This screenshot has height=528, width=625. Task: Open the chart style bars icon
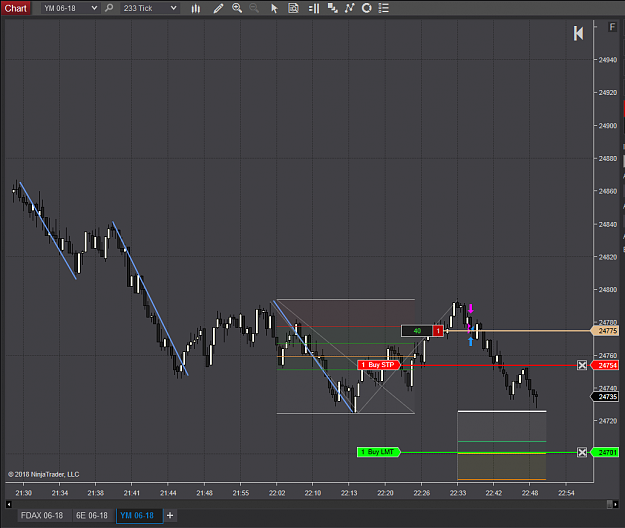tap(195, 8)
